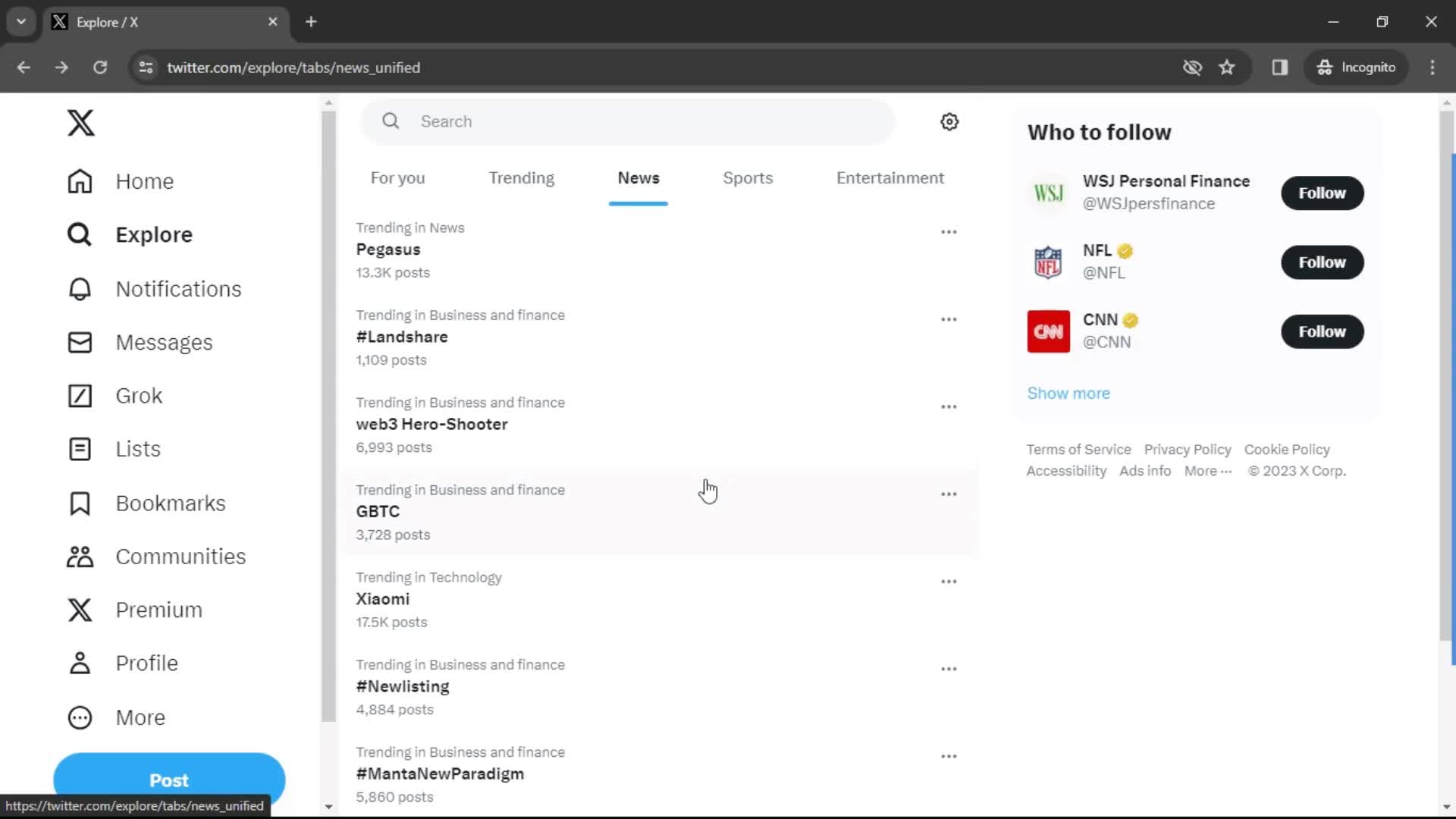Click WSJ Personal Finance avatar

[1049, 193]
